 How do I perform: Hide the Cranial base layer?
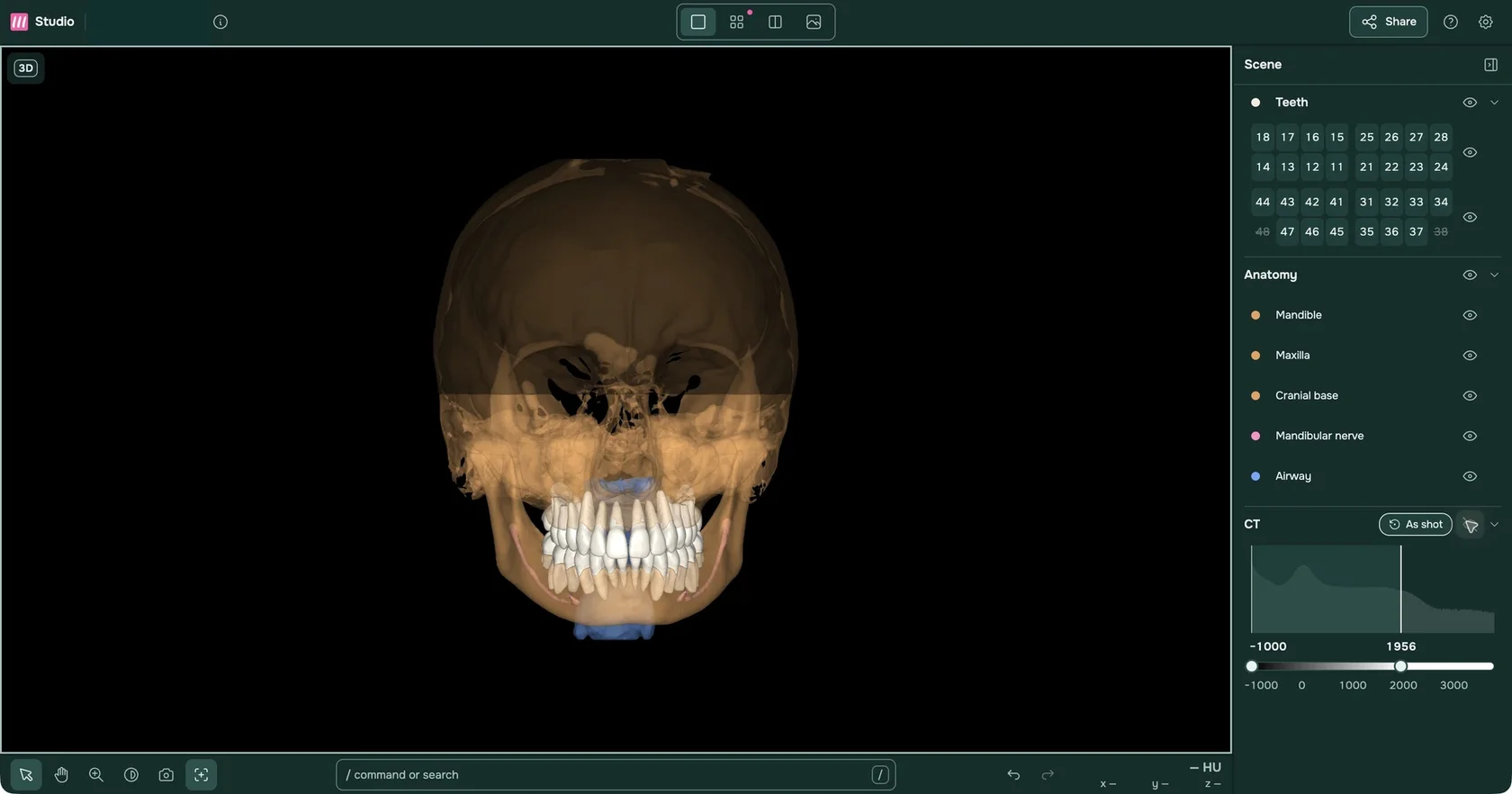1470,396
